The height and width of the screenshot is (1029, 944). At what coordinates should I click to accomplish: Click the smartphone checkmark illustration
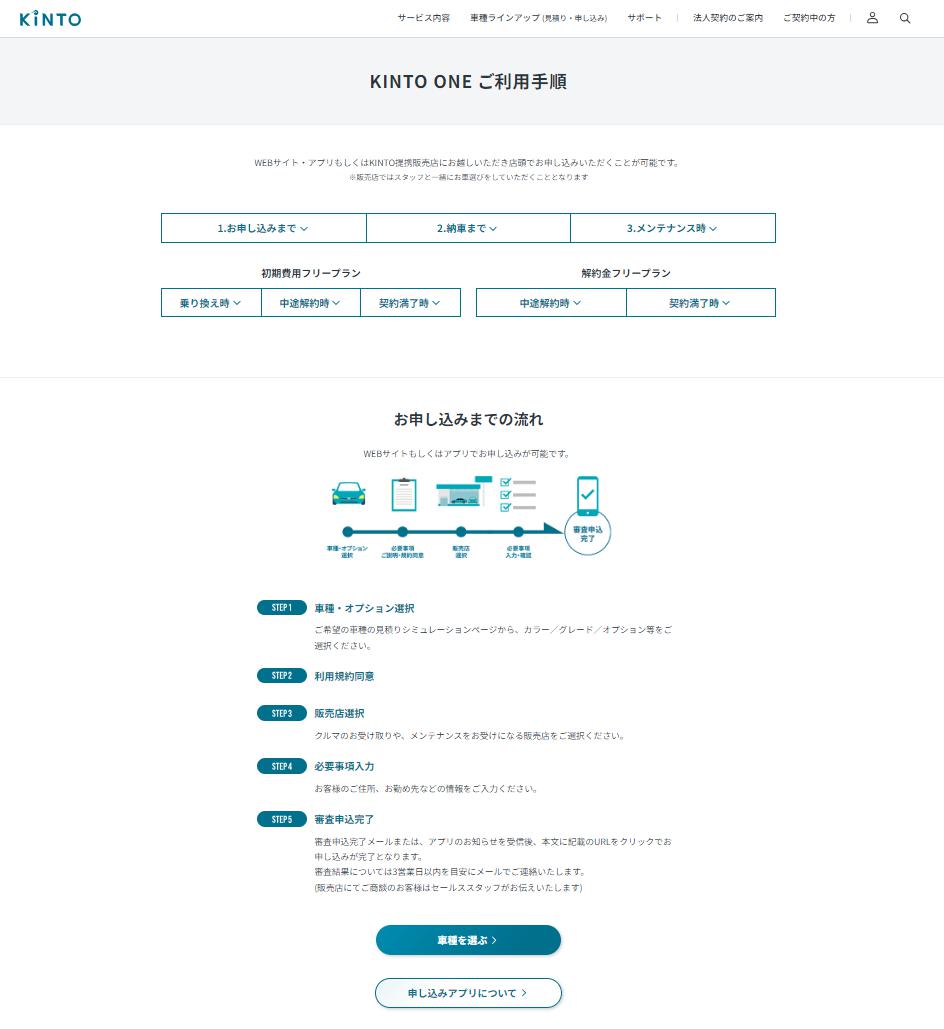click(587, 496)
